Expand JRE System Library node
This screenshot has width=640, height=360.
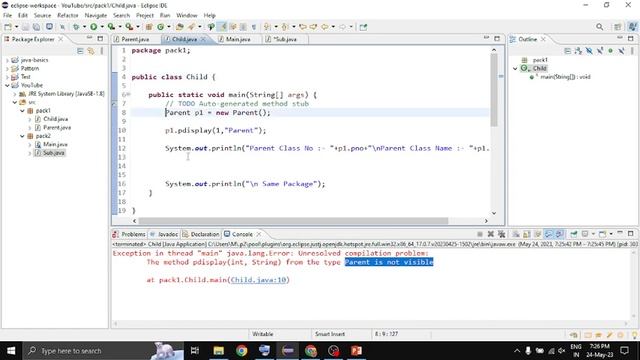(15, 94)
